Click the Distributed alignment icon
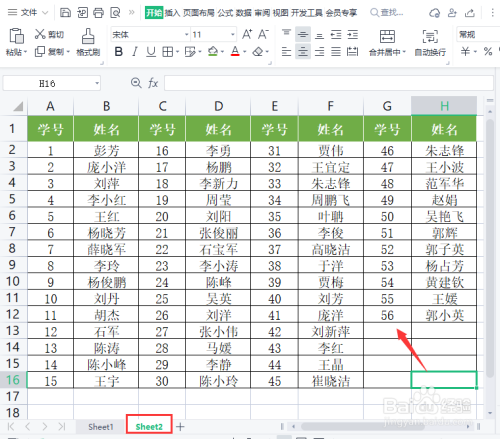The height and width of the screenshot is (439, 500). 352,52
